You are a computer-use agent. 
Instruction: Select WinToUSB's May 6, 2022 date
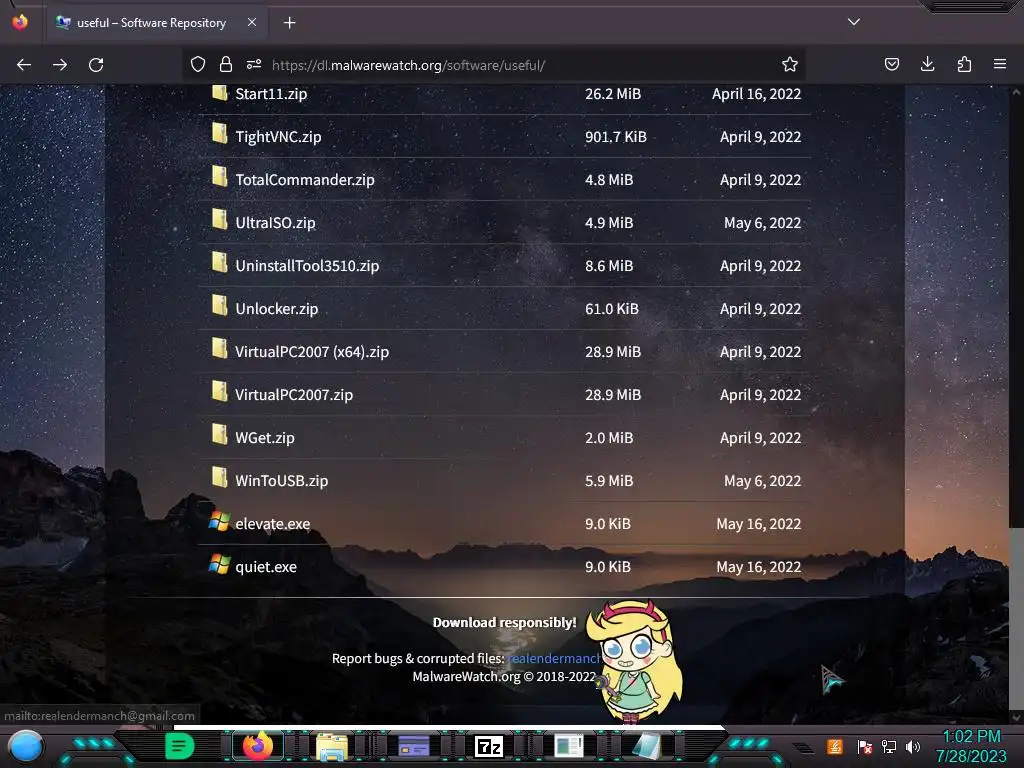click(762, 481)
